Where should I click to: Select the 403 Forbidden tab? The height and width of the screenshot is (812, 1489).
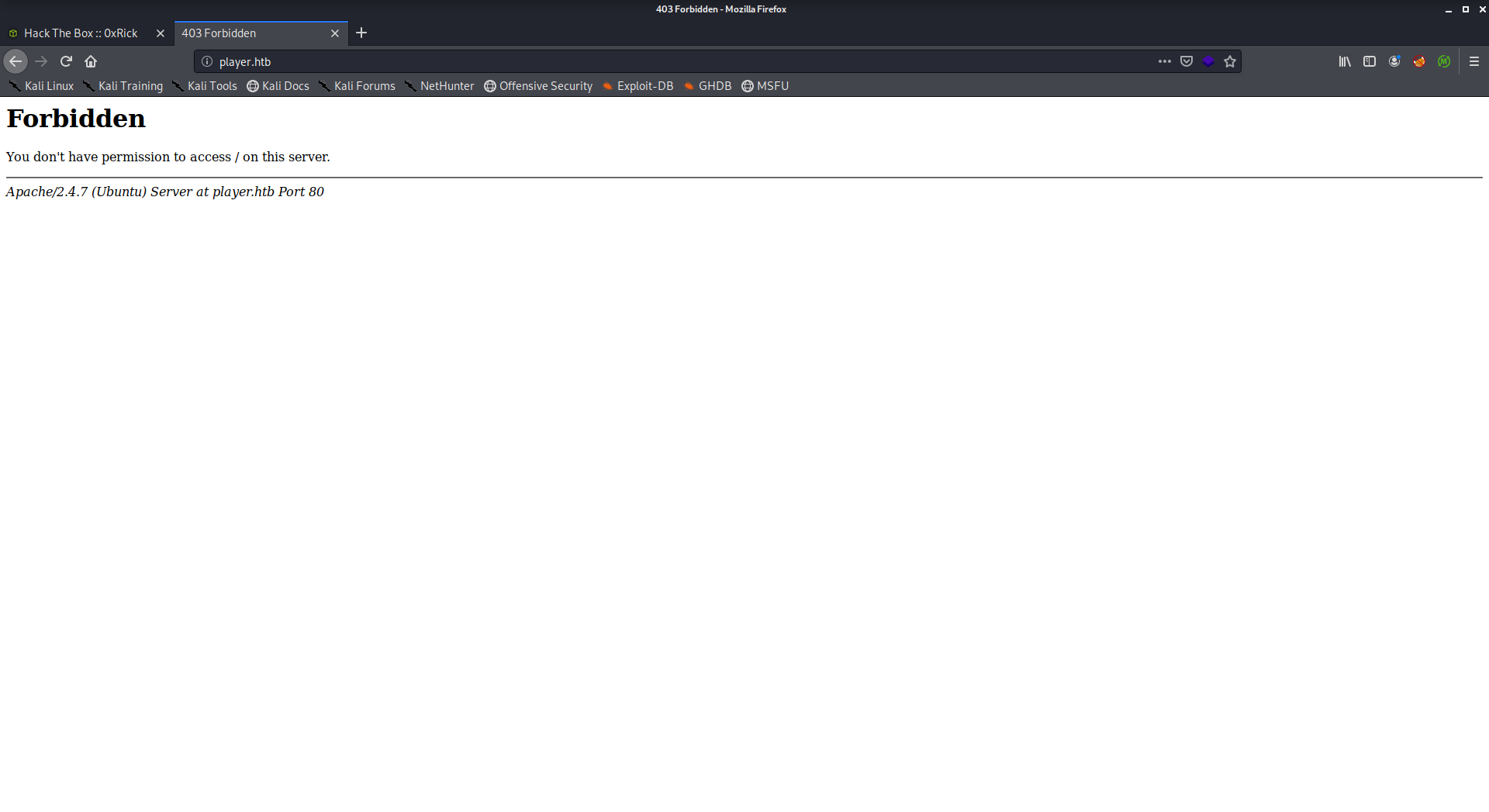(x=248, y=33)
